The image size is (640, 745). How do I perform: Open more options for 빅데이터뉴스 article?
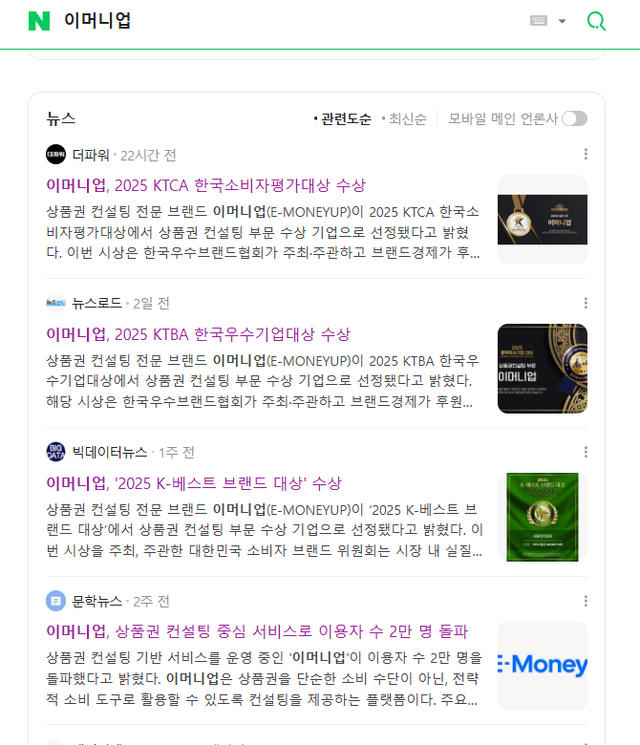point(585,452)
